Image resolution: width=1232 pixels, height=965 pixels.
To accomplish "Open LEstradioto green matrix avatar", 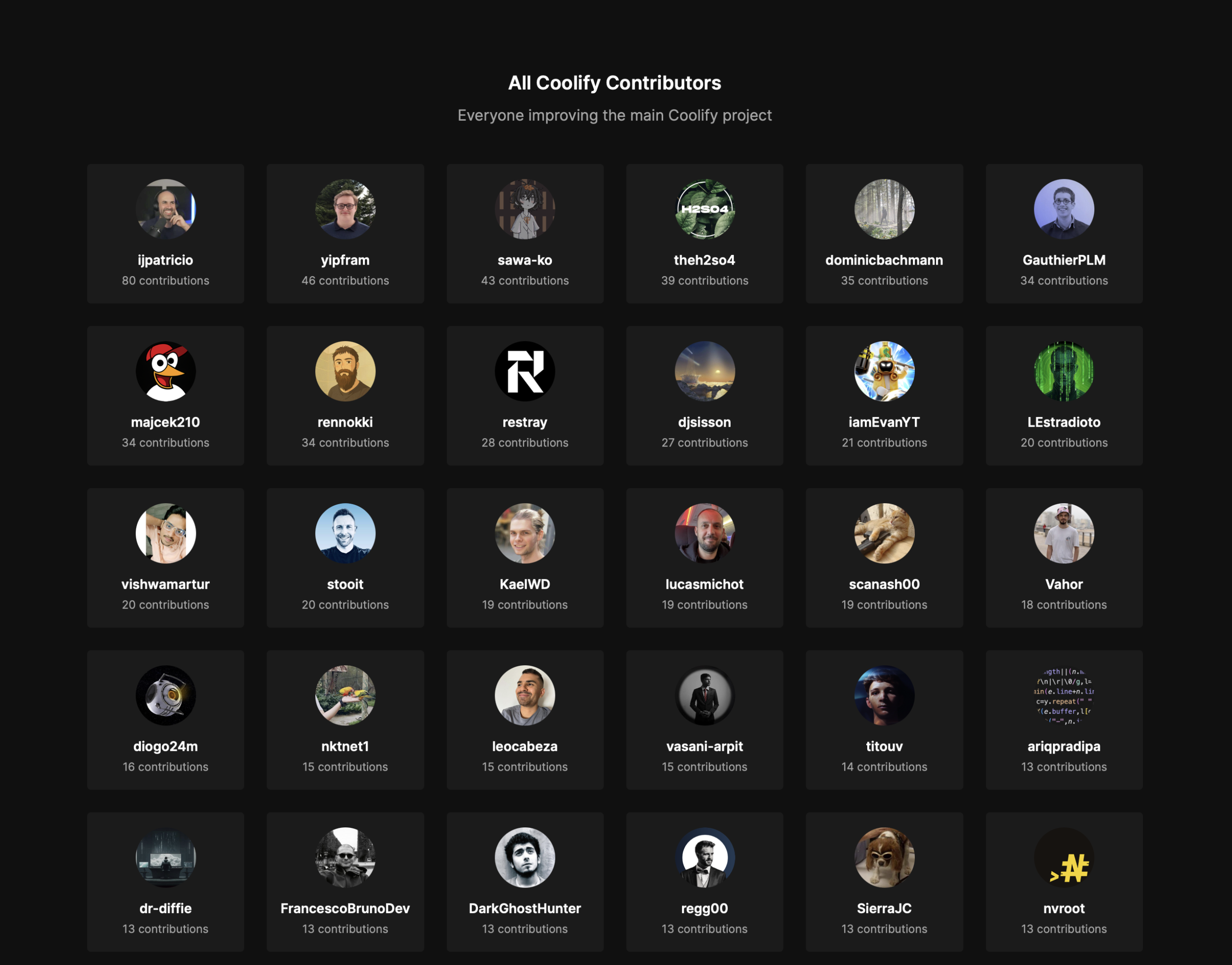I will coord(1064,371).
